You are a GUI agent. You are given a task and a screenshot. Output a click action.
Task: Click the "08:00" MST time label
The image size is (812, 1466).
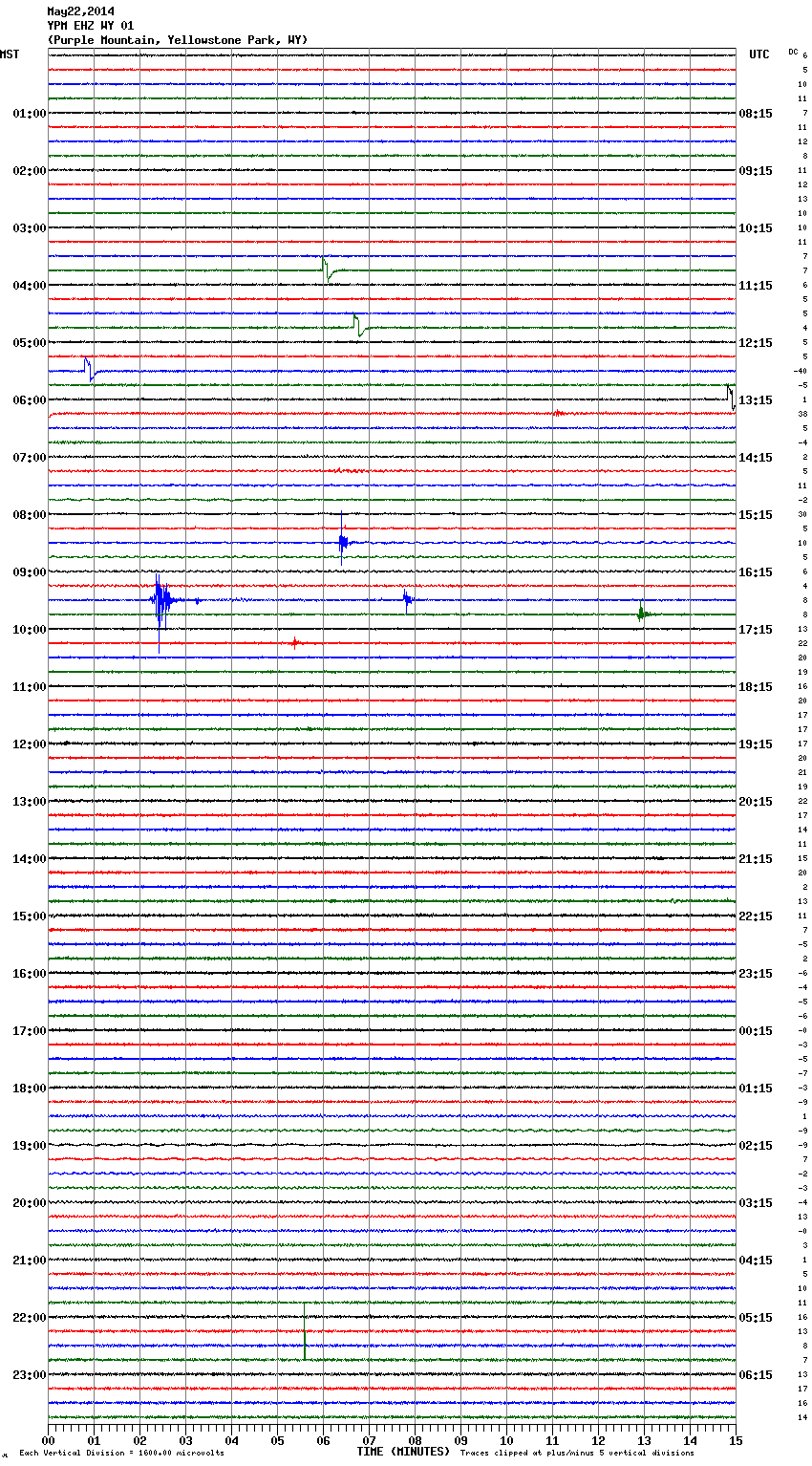[x=30, y=515]
